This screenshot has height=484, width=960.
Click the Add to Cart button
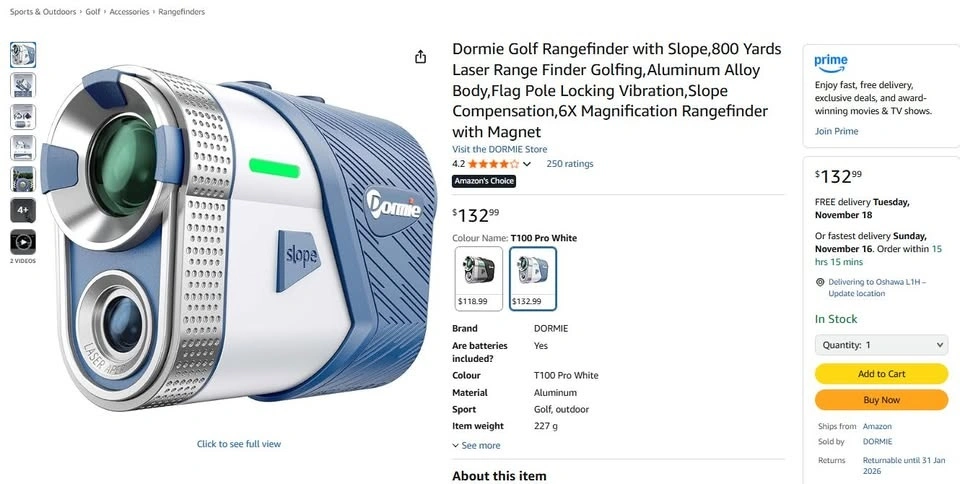coord(881,374)
